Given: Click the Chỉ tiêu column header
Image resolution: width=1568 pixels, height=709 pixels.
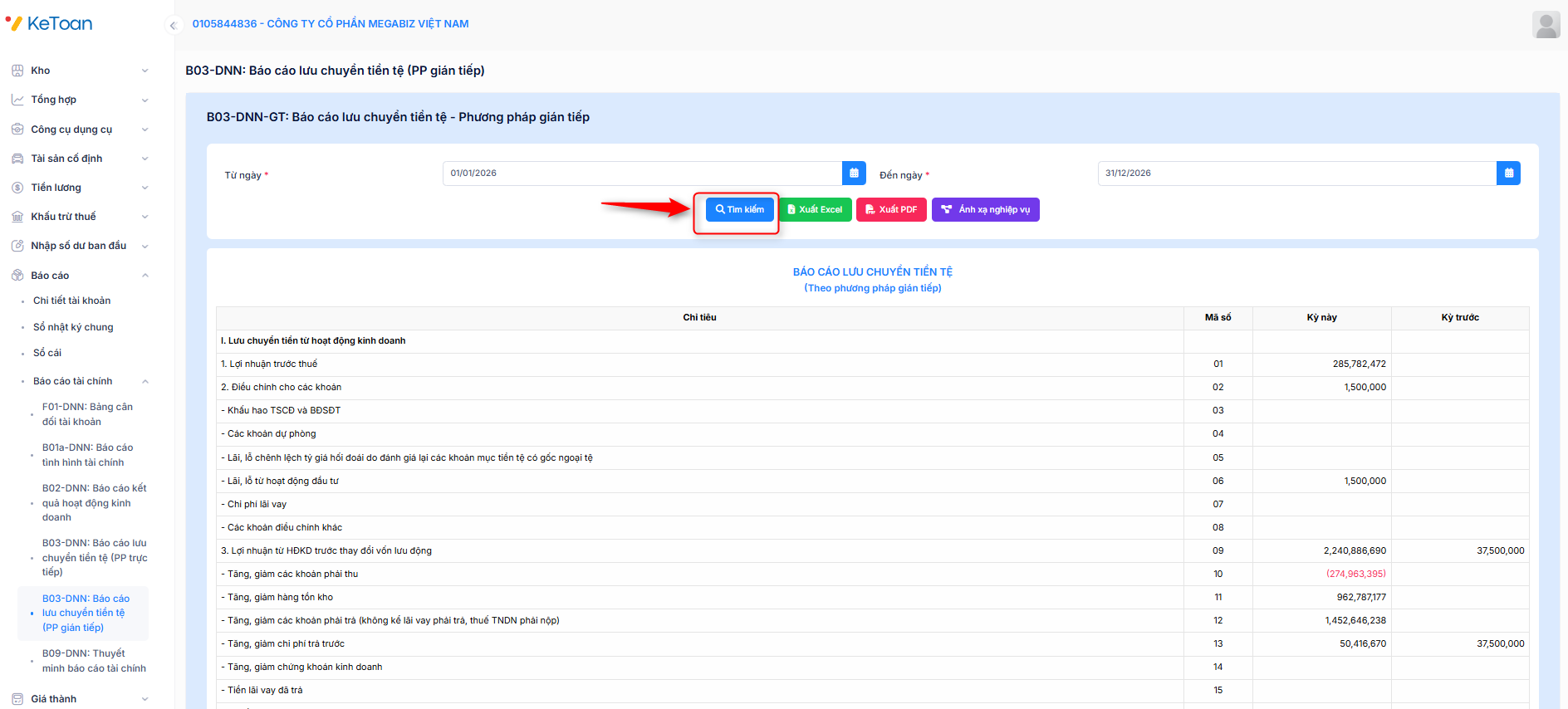Looking at the screenshot, I should tap(699, 318).
